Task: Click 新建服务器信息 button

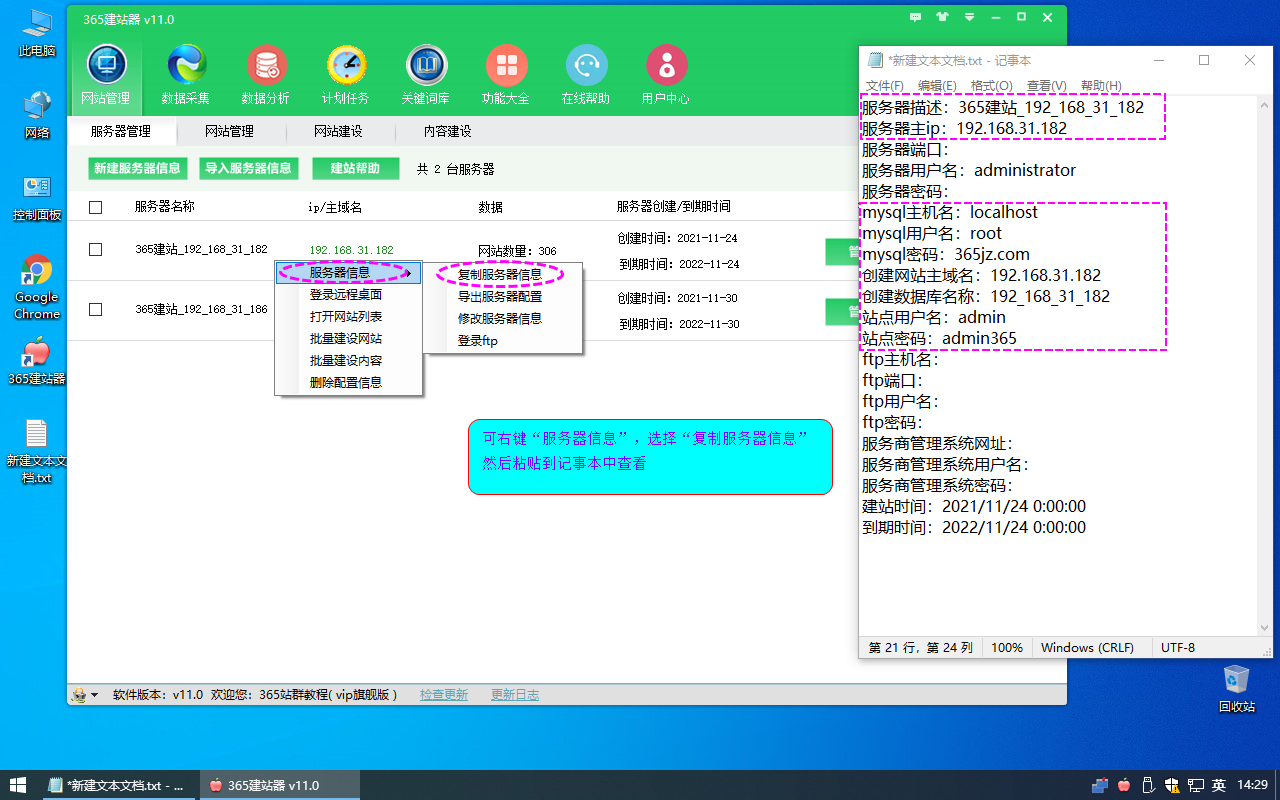Action: tap(138, 168)
